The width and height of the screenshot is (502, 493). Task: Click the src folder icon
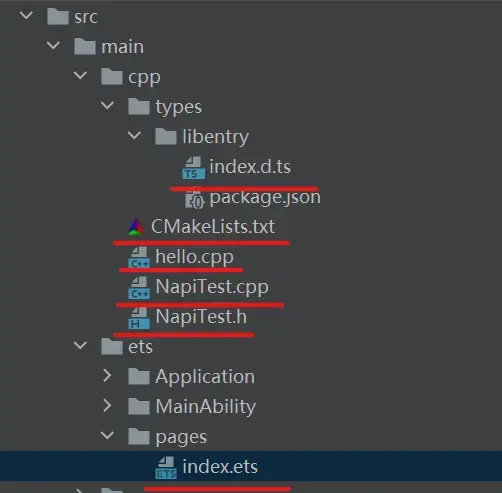[58, 16]
